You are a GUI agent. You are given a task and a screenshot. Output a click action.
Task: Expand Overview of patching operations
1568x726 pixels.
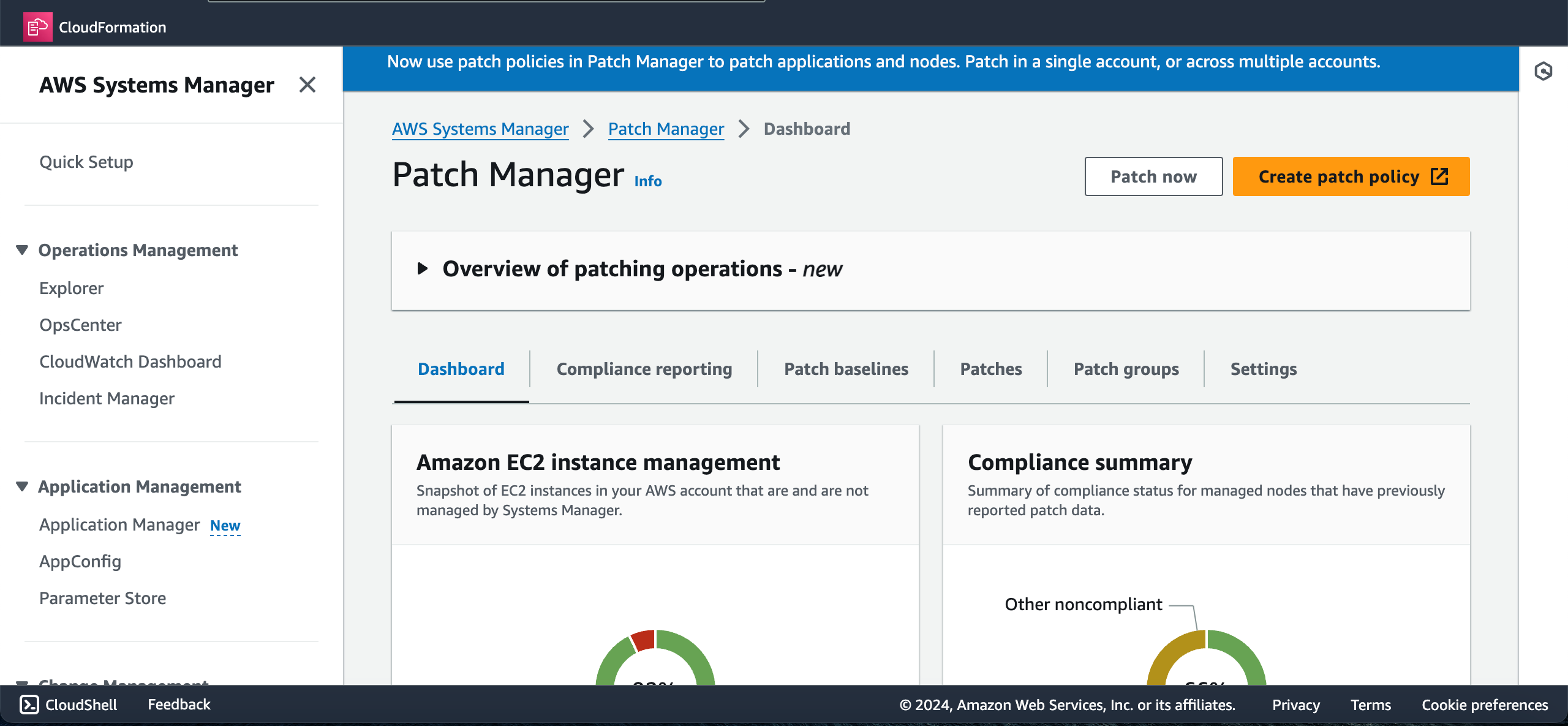pos(422,268)
